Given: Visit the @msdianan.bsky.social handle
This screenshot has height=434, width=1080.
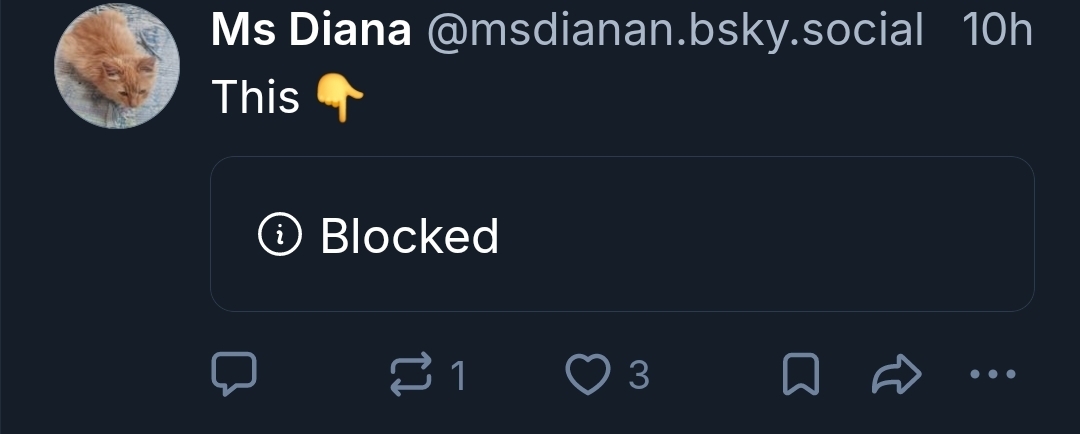Looking at the screenshot, I should (x=675, y=30).
